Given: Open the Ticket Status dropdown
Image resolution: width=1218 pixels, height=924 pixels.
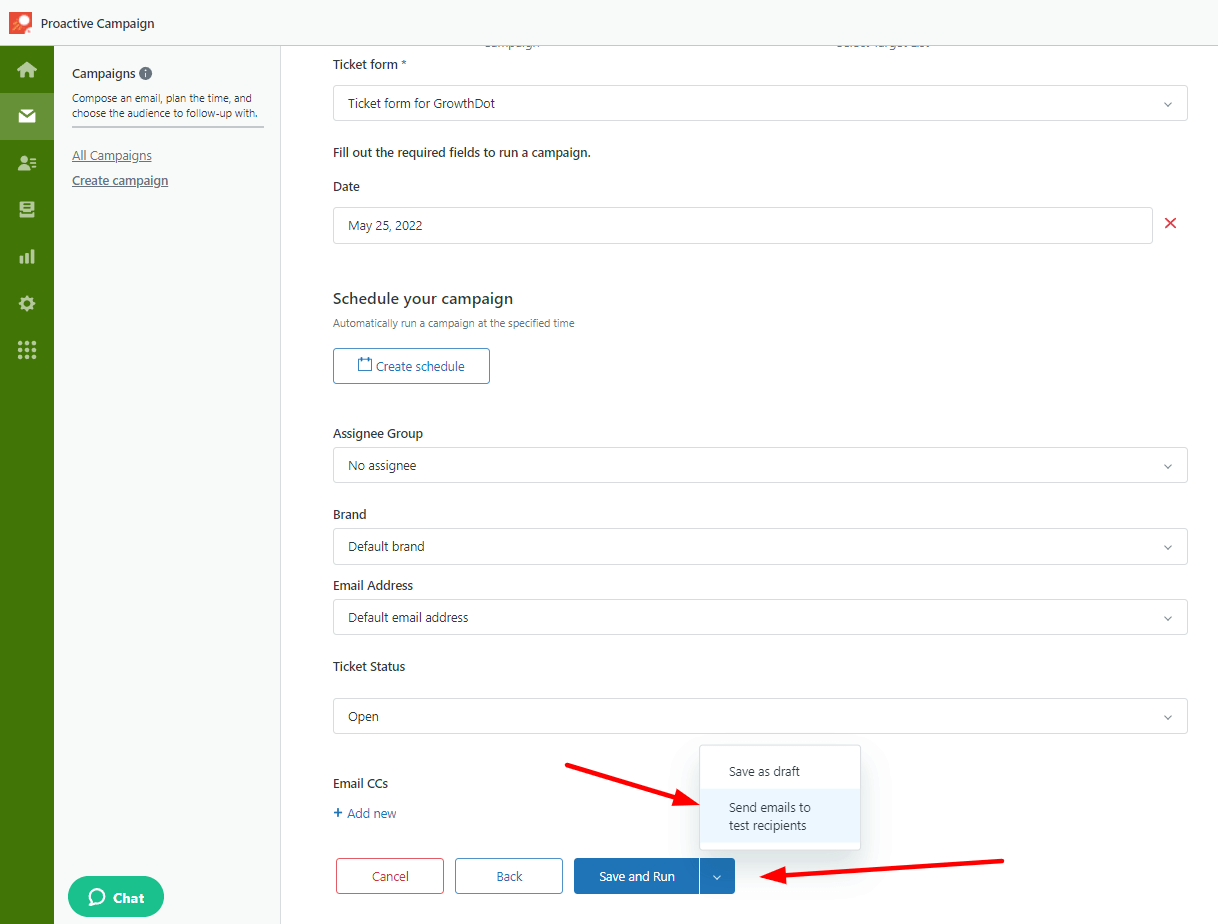Looking at the screenshot, I should tap(760, 716).
